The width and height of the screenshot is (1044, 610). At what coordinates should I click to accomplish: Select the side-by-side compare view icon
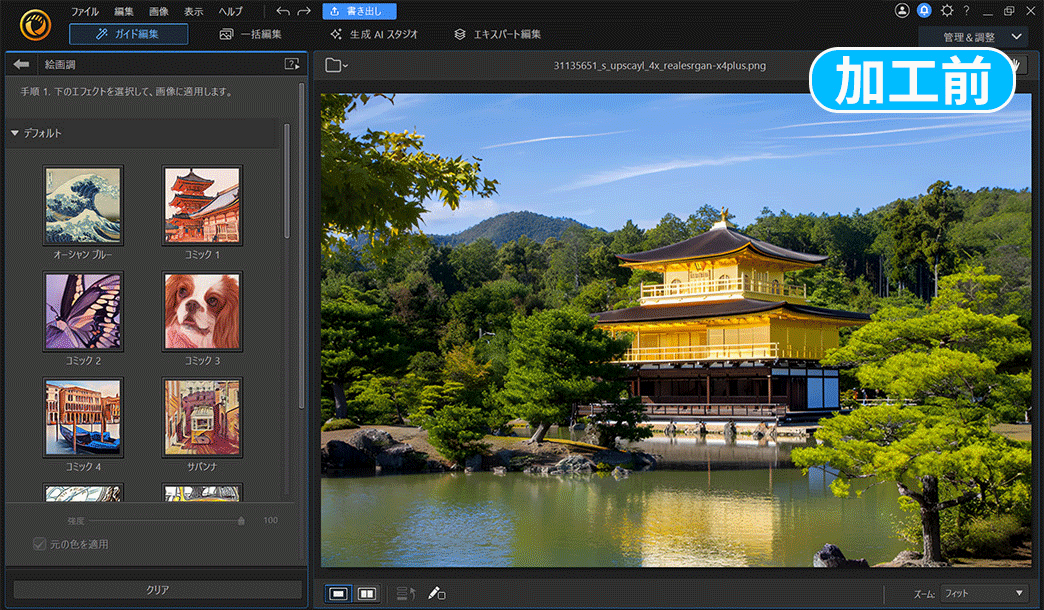coord(366,593)
